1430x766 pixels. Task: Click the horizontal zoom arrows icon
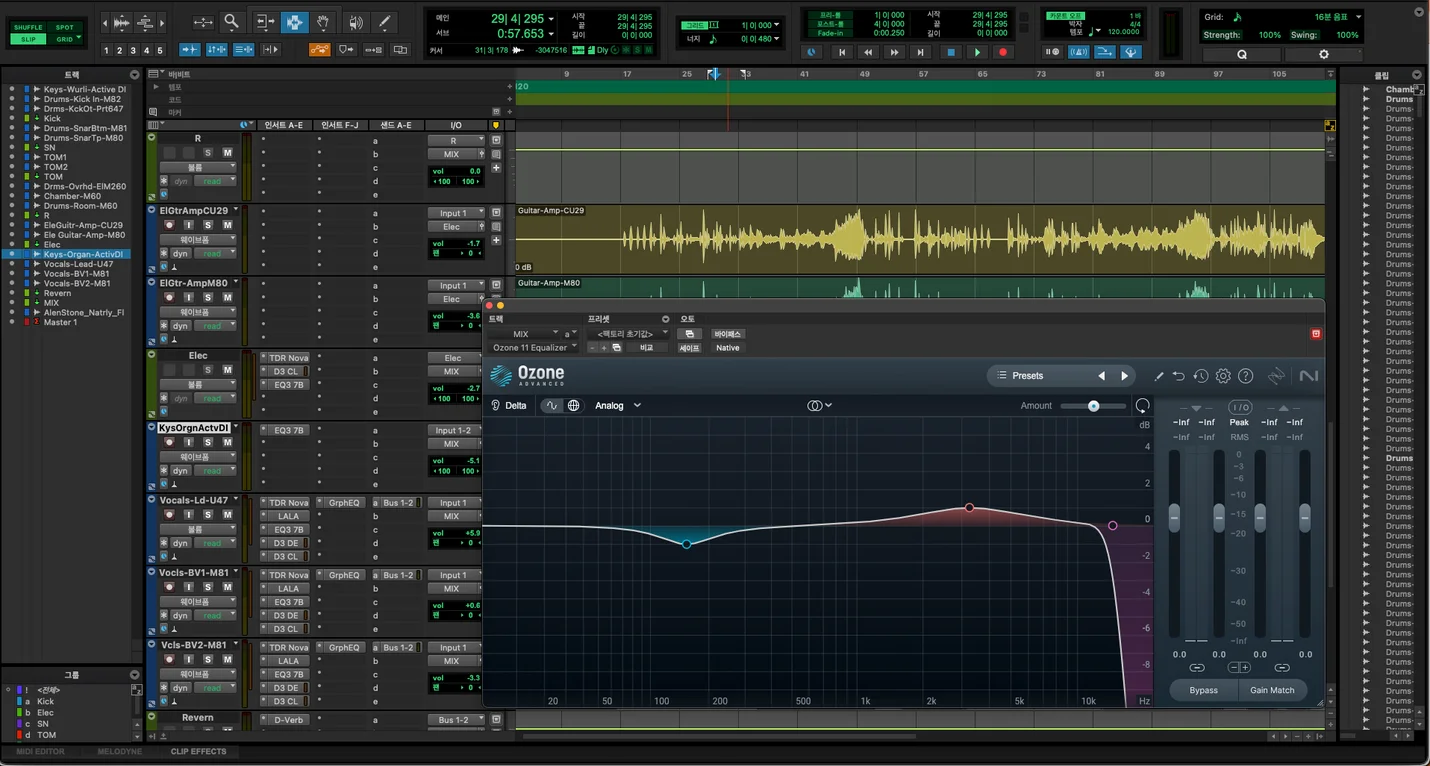coord(203,22)
